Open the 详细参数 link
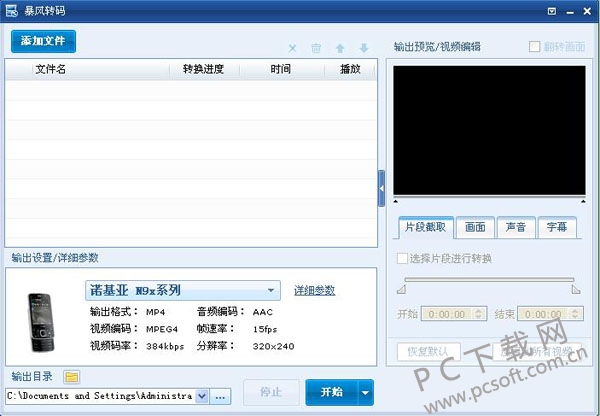 [315, 290]
